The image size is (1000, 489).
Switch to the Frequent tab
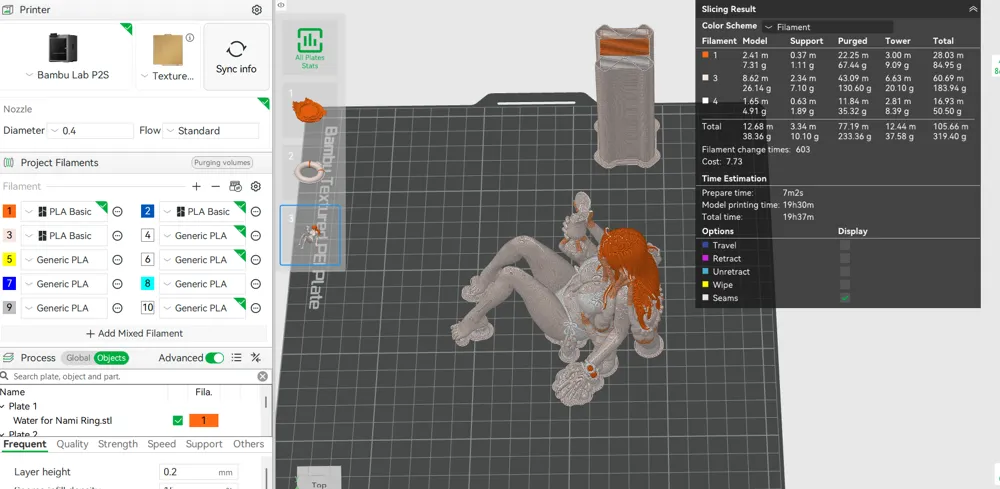pos(25,444)
